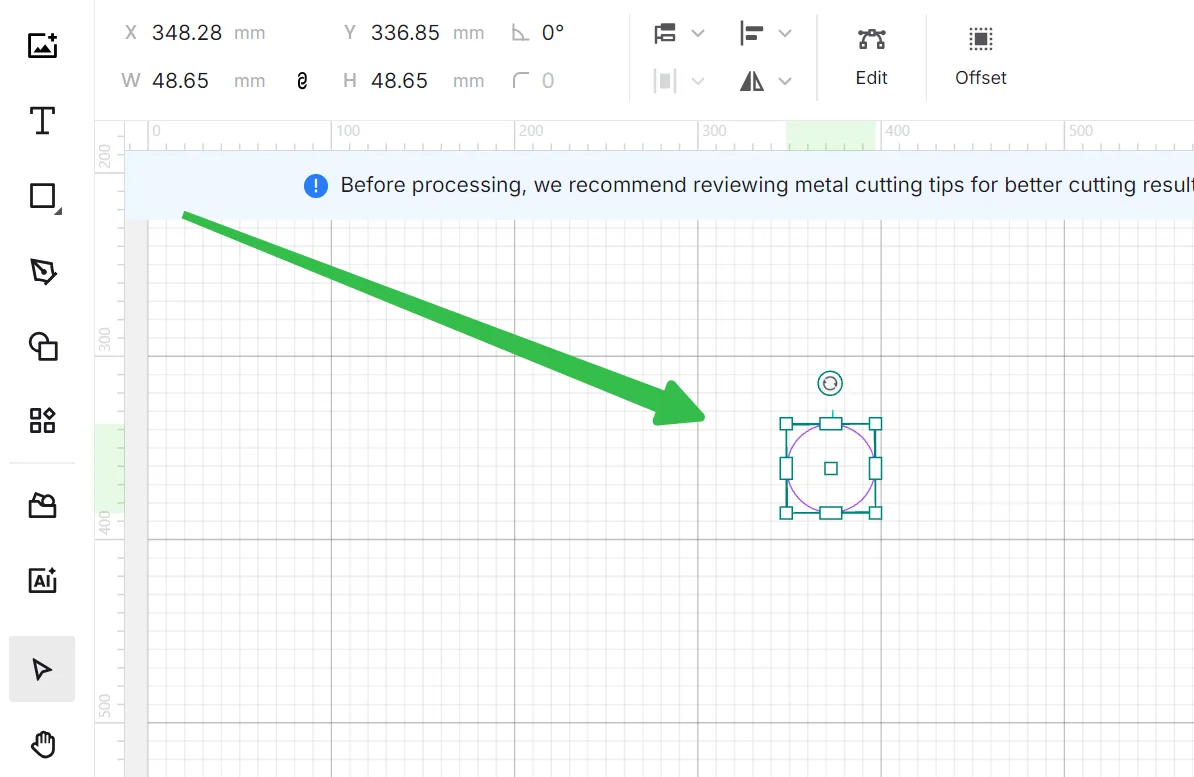Activate the Hand pan tool
The width and height of the screenshot is (1194, 777).
(43, 744)
